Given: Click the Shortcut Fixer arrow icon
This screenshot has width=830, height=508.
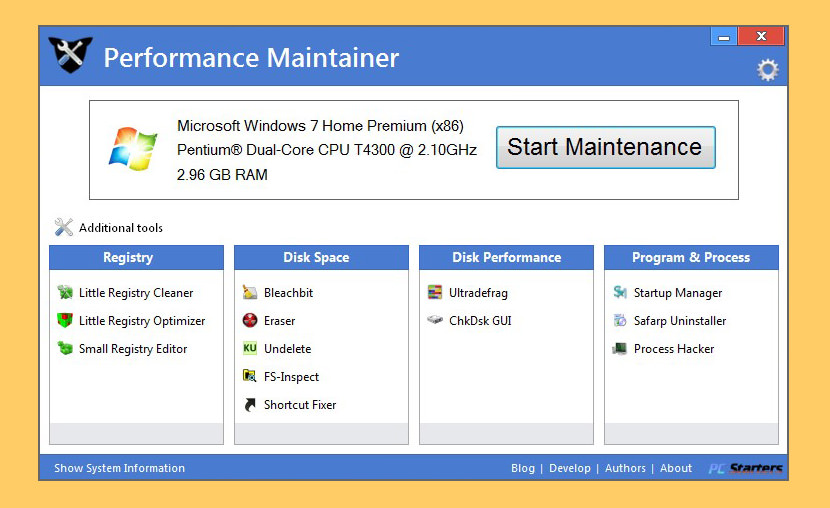Looking at the screenshot, I should (x=249, y=404).
